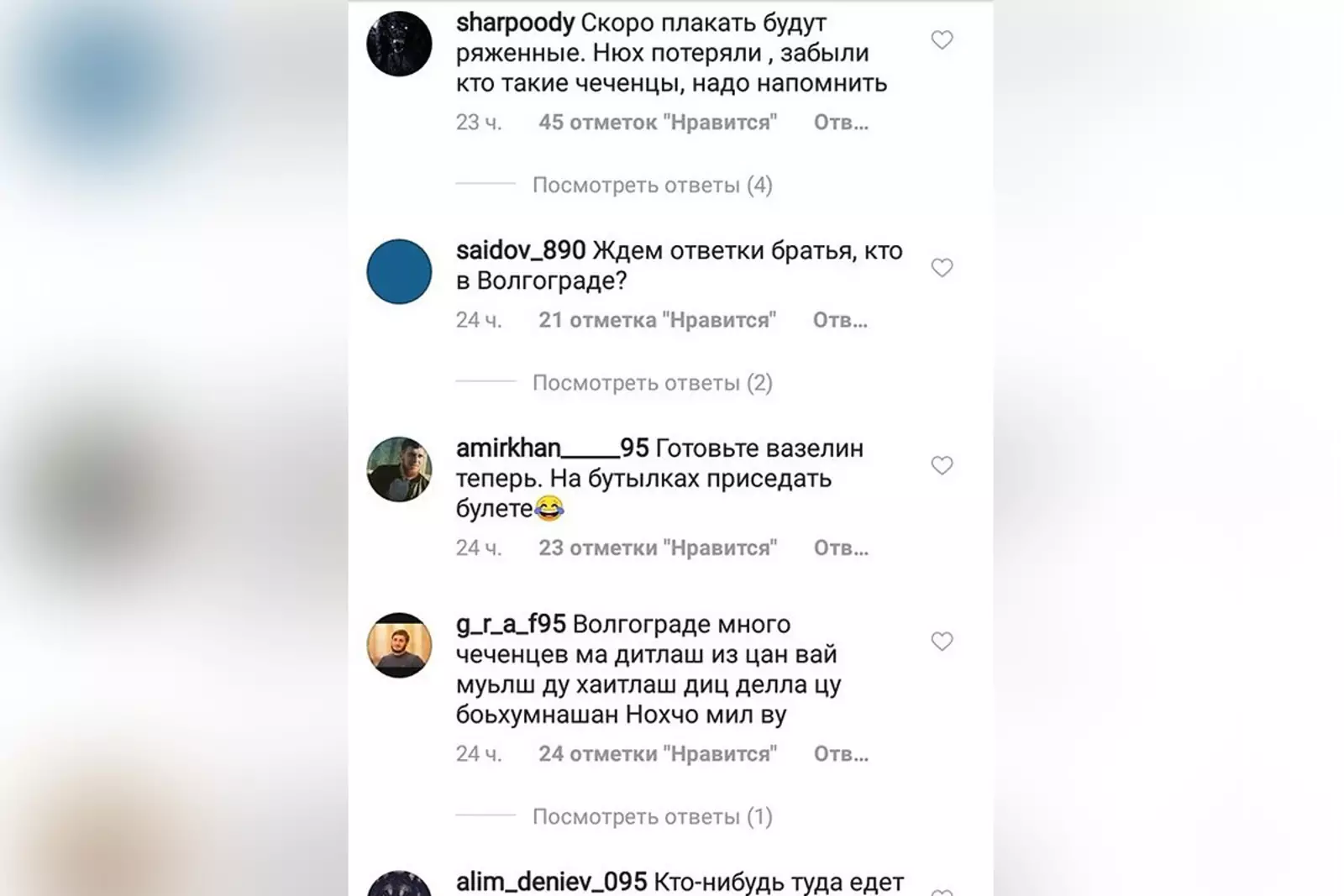The height and width of the screenshot is (896, 1344).
Task: Open the alim_deniev_095 username link
Action: tap(551, 882)
